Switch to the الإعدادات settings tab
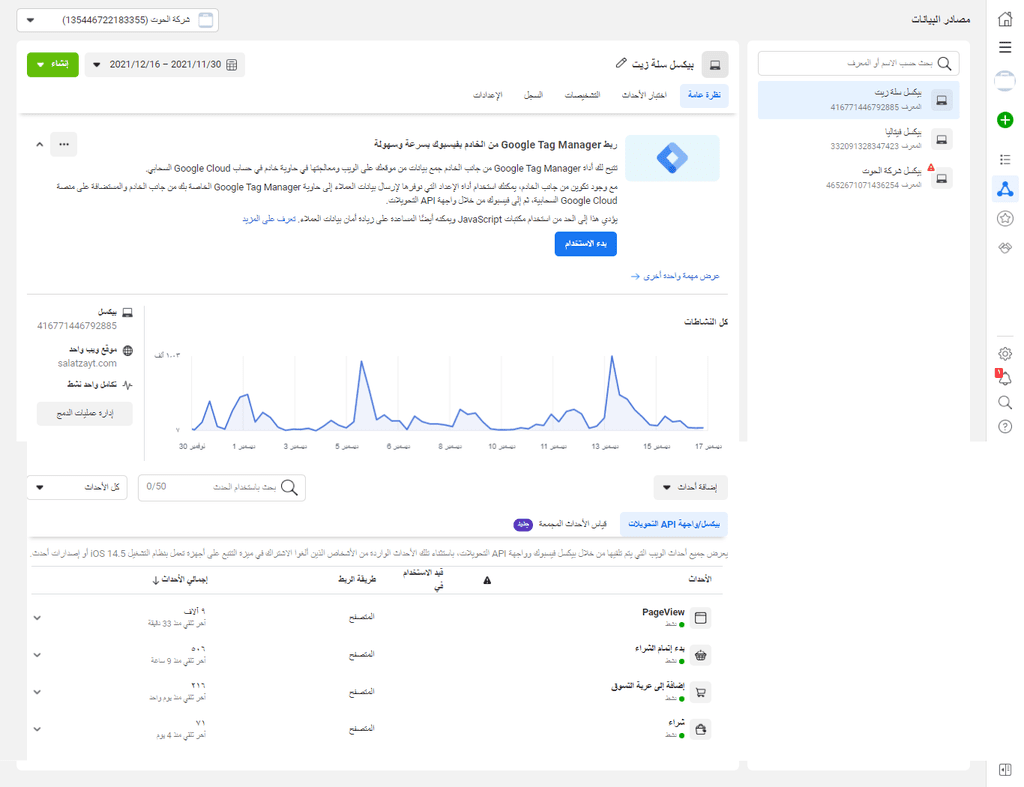This screenshot has width=1024, height=787. [488, 95]
